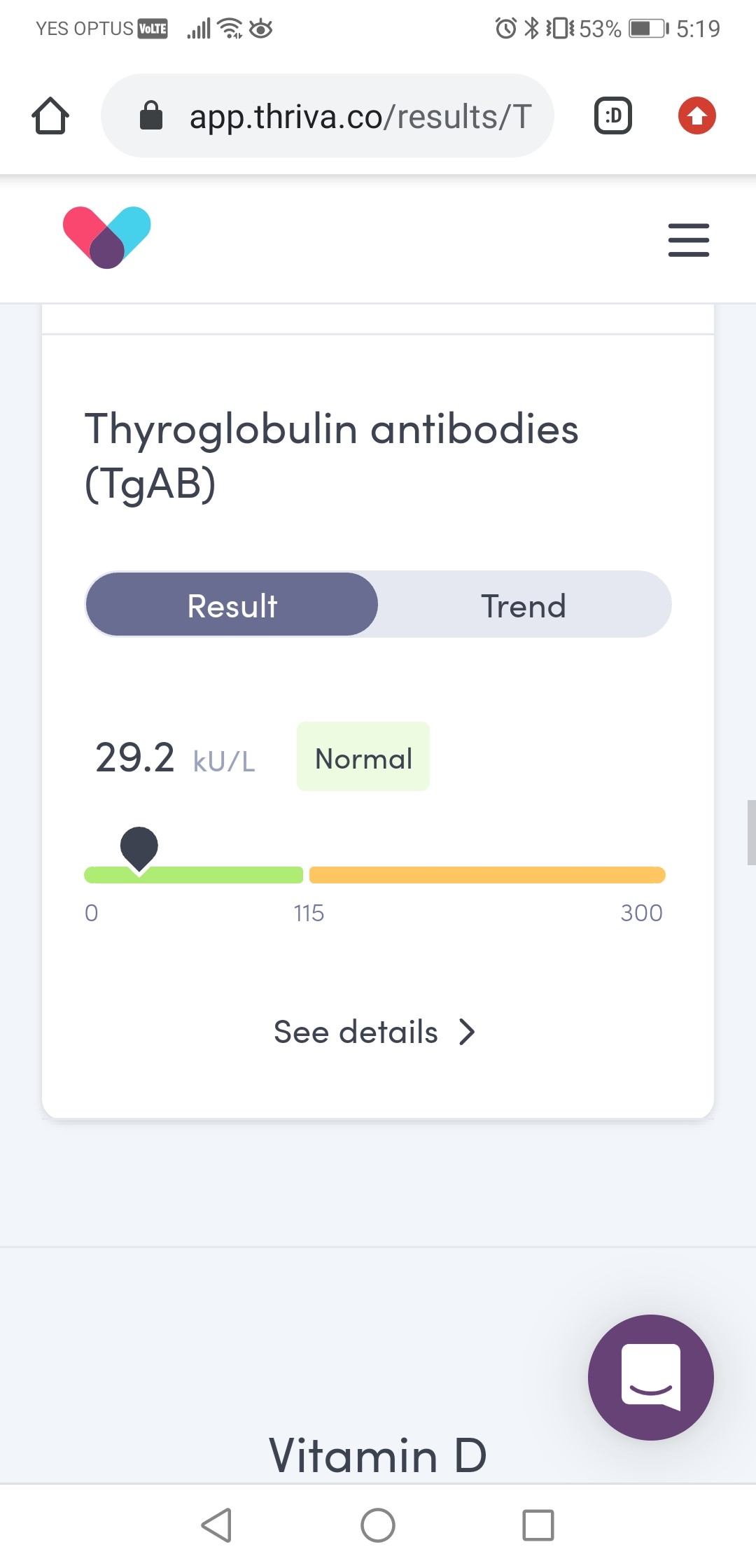Image resolution: width=756 pixels, height=1568 pixels.
Task: Tap the Vitamin D heading
Action: click(378, 1455)
